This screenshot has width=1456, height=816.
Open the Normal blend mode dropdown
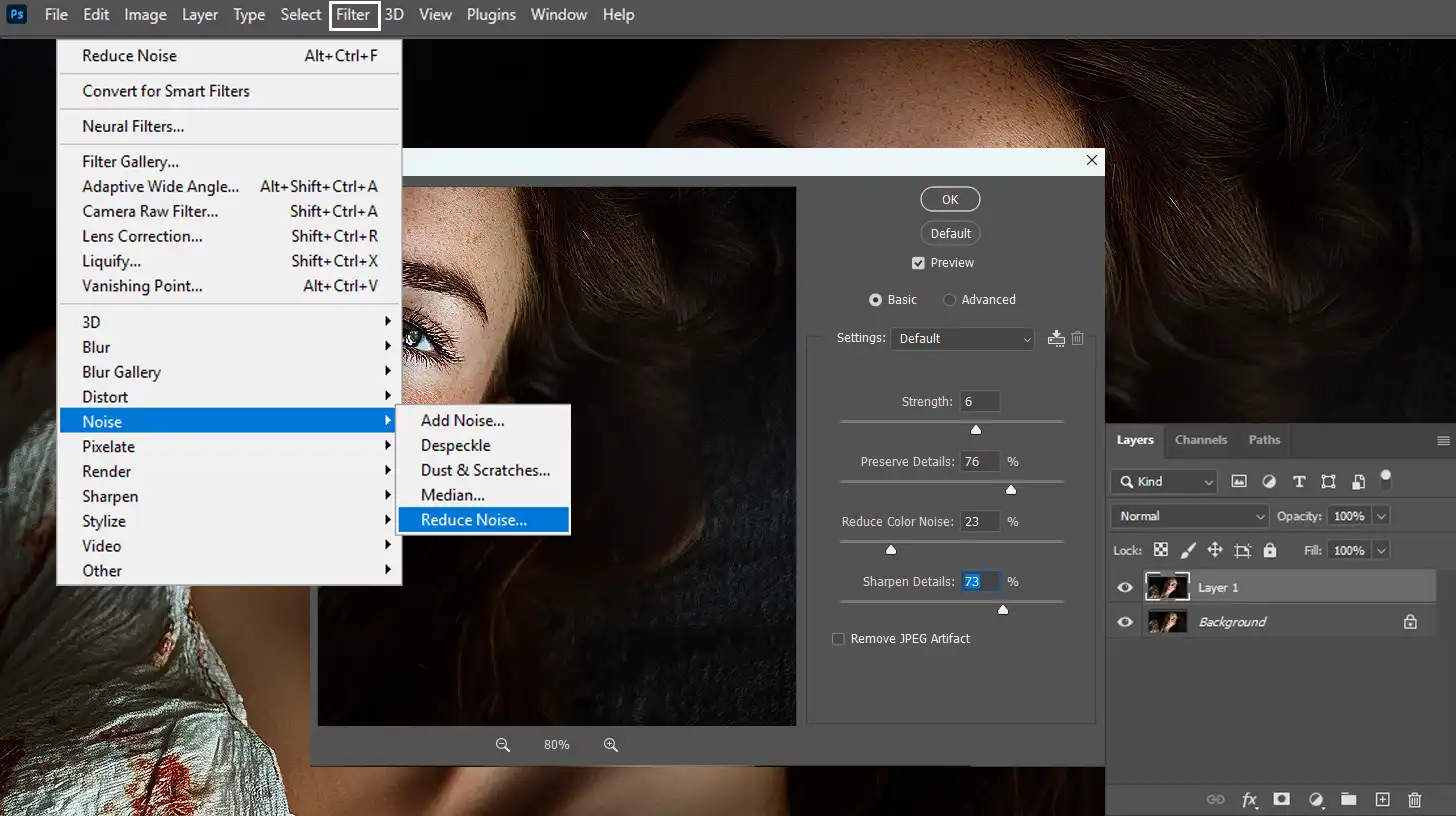pos(1189,516)
